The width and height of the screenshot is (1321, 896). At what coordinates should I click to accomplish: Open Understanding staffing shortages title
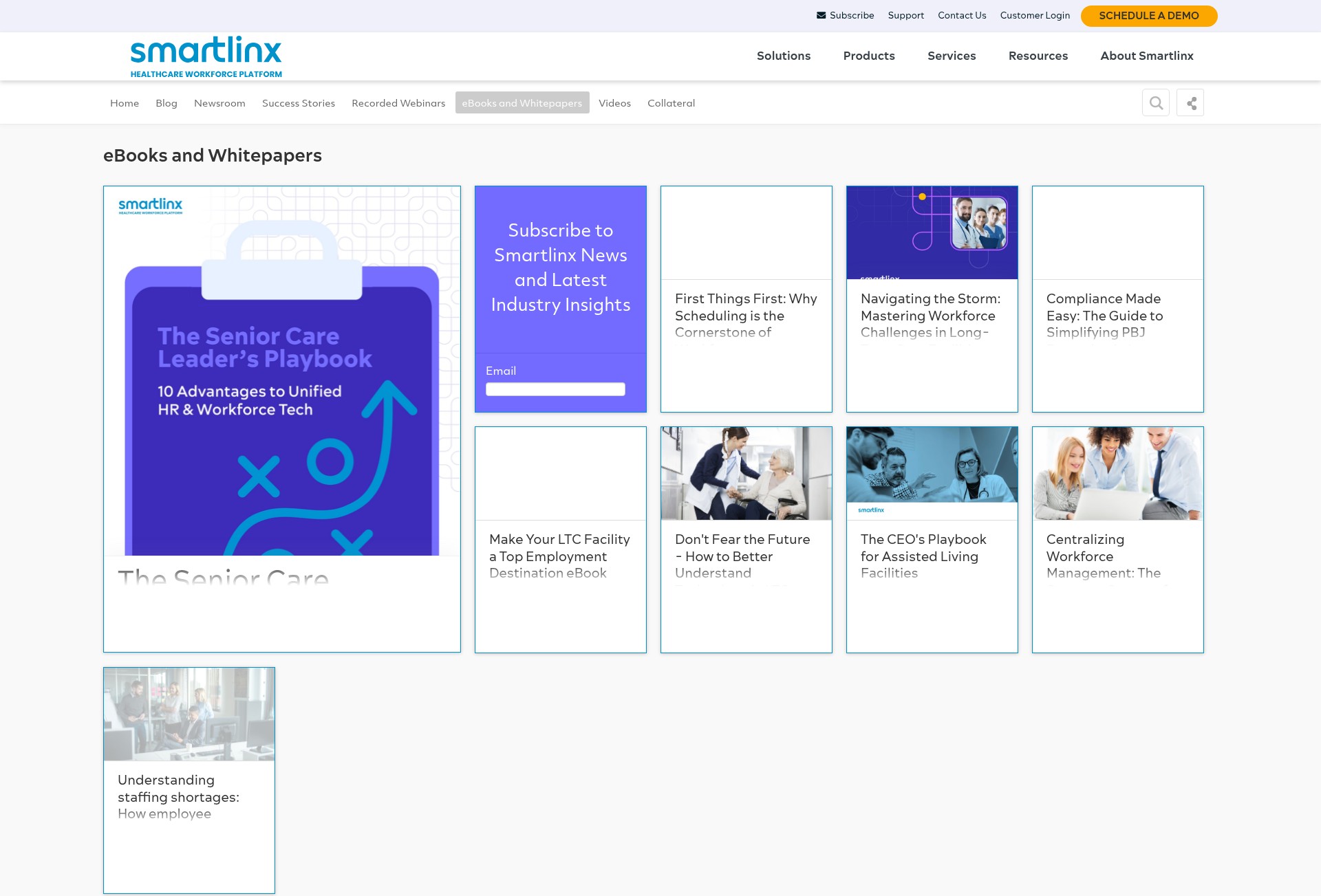tap(178, 797)
